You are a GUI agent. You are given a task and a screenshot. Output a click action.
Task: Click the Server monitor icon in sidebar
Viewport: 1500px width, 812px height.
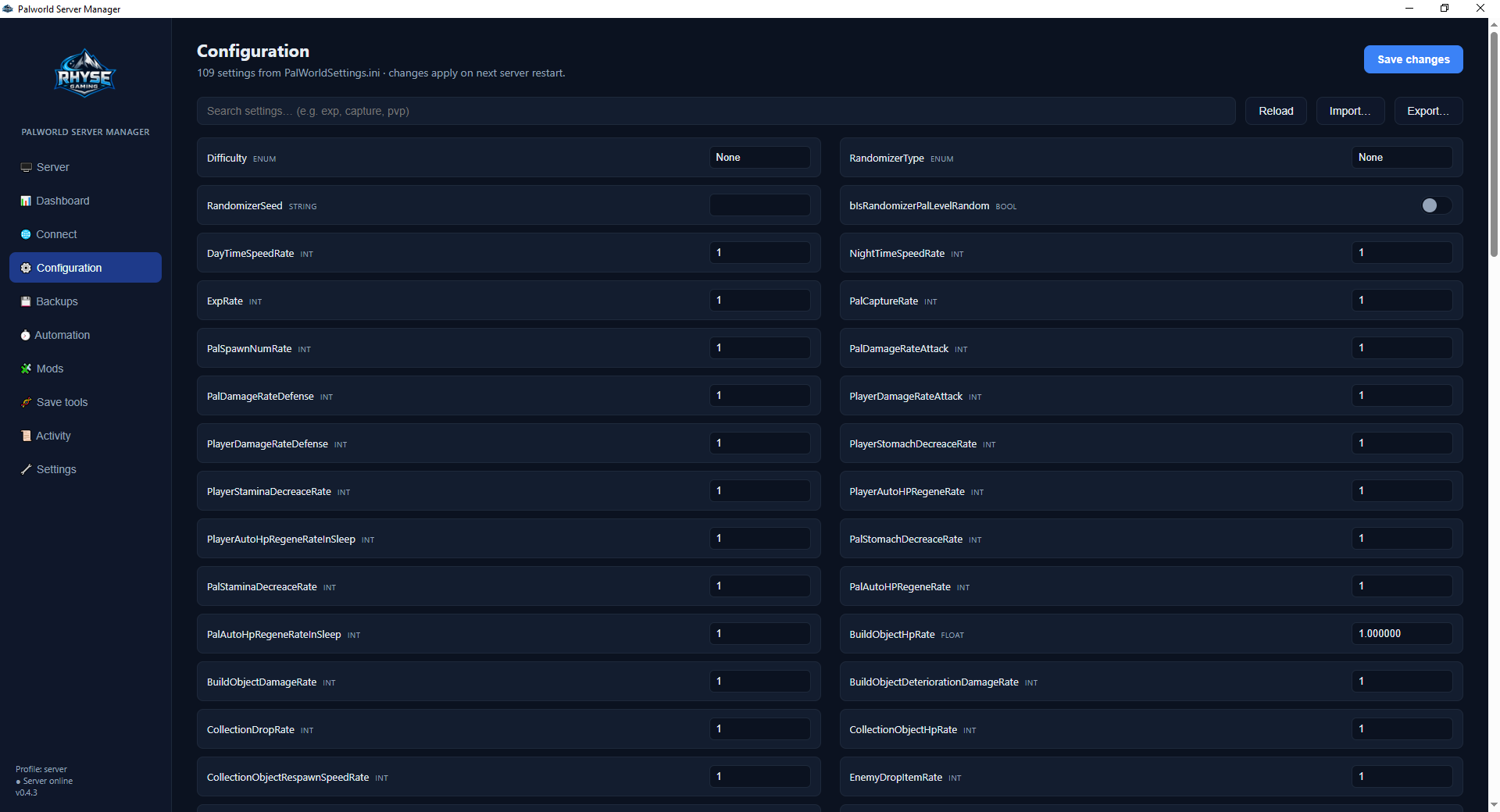(27, 167)
